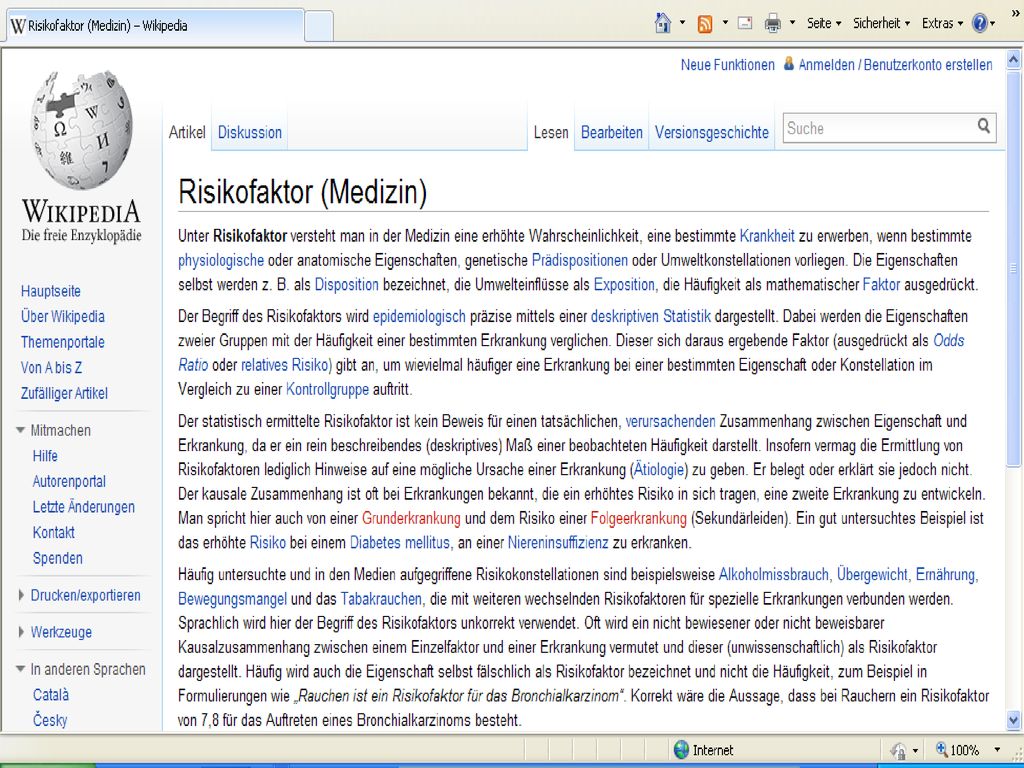Open Von A bis Z sidebar link
The width and height of the screenshot is (1024, 768).
point(52,368)
